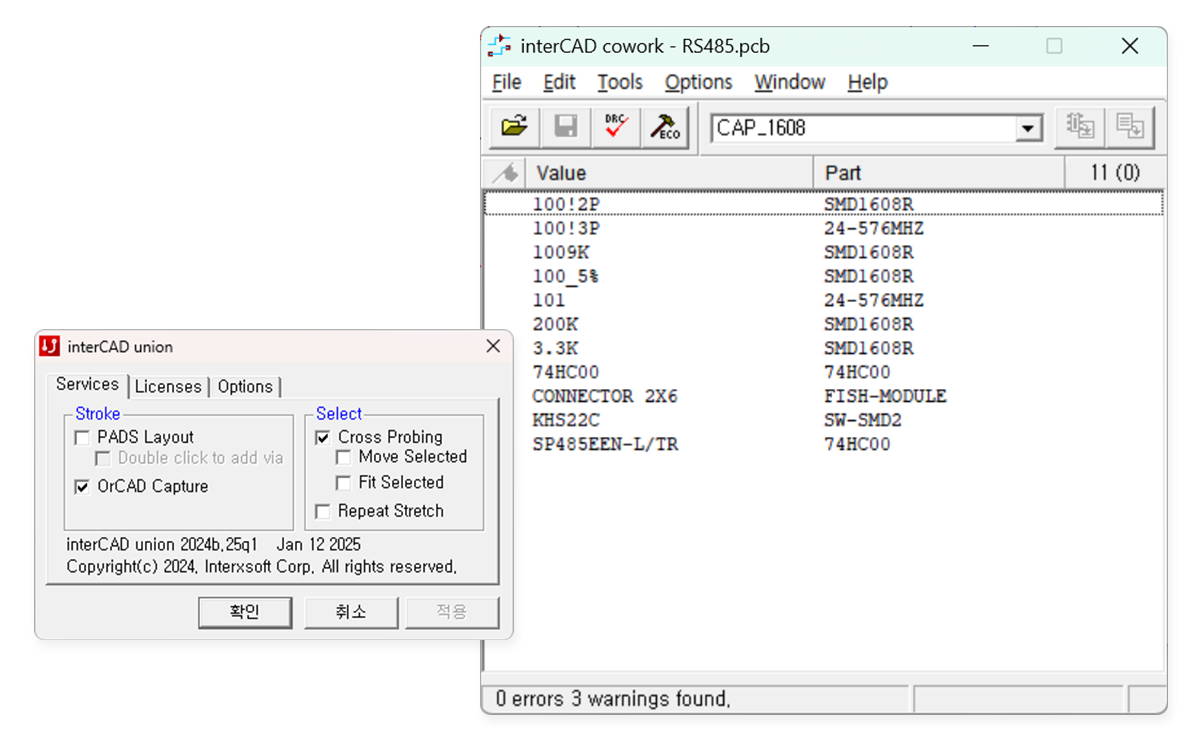Enable the Move Selected checkbox

click(x=344, y=457)
